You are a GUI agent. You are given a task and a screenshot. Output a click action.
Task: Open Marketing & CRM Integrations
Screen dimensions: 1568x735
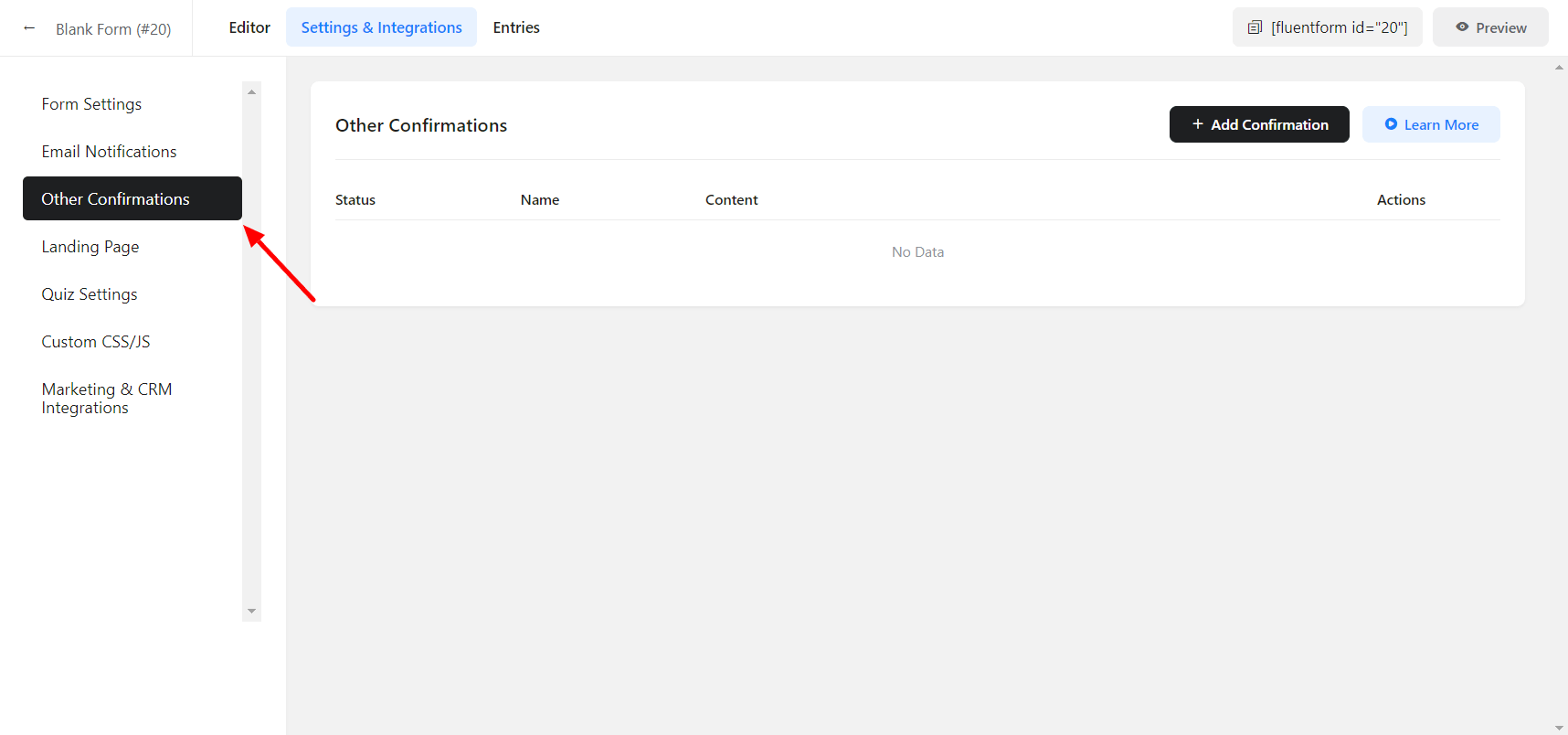tap(106, 399)
